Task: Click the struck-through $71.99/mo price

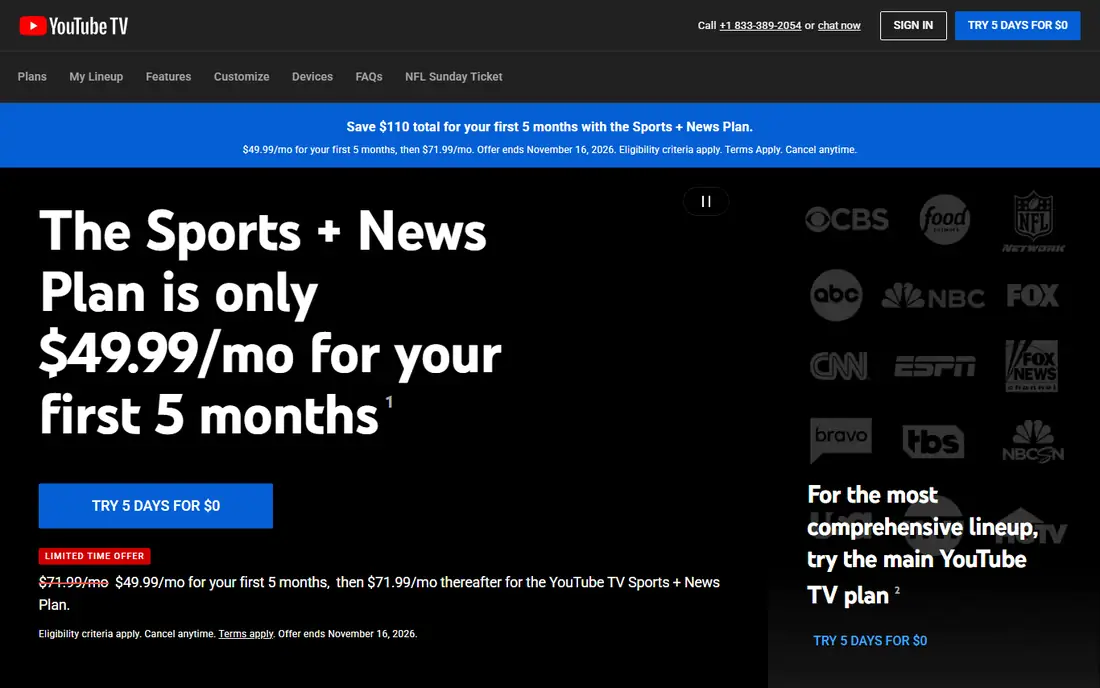Action: coord(74,582)
